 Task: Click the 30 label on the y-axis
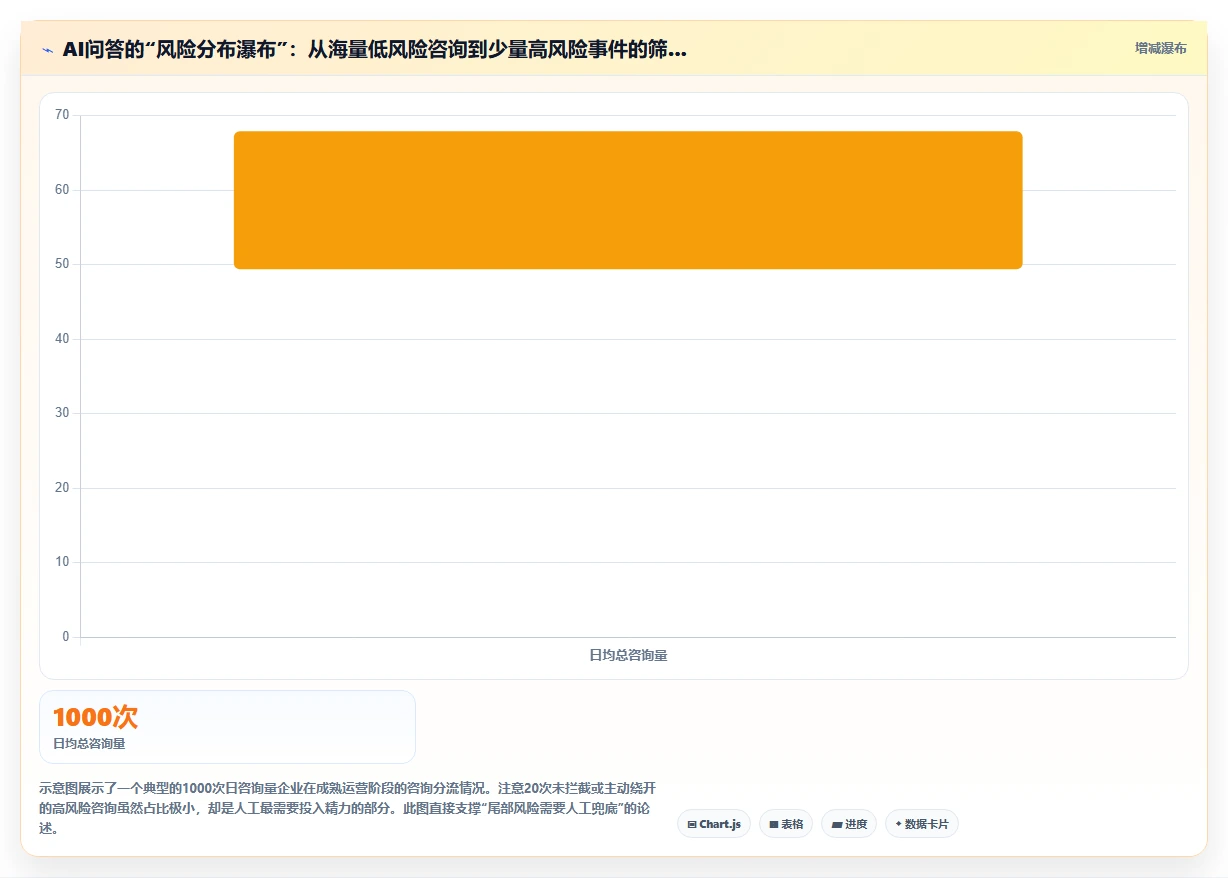[62, 413]
